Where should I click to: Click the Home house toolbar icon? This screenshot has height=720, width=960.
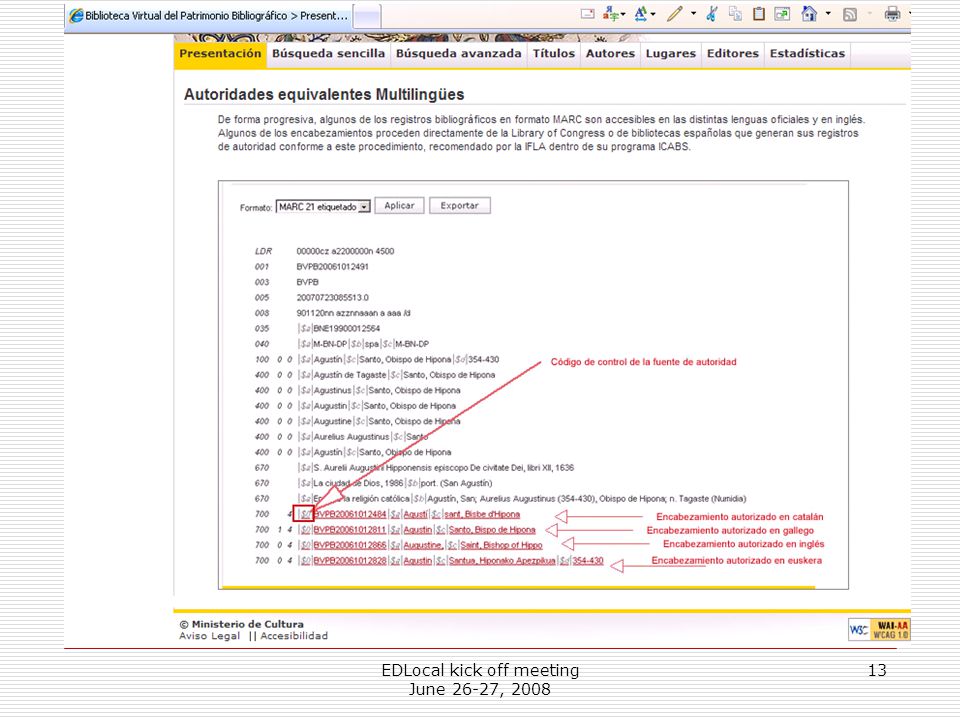(x=809, y=13)
